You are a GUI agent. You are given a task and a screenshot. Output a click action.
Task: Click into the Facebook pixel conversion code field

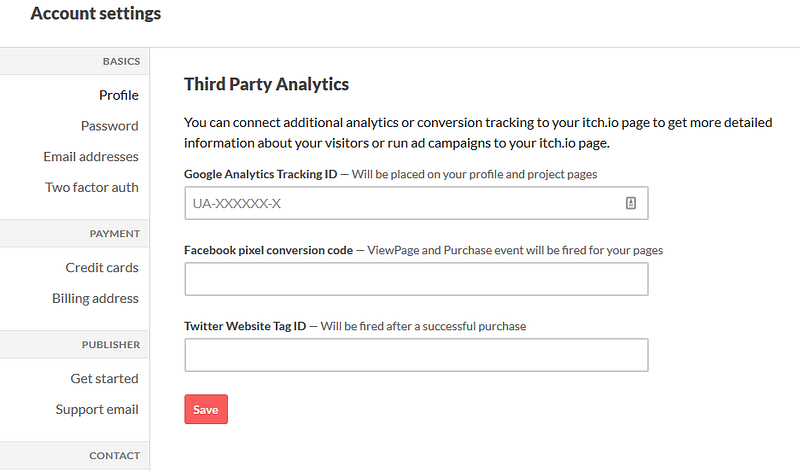(x=416, y=279)
